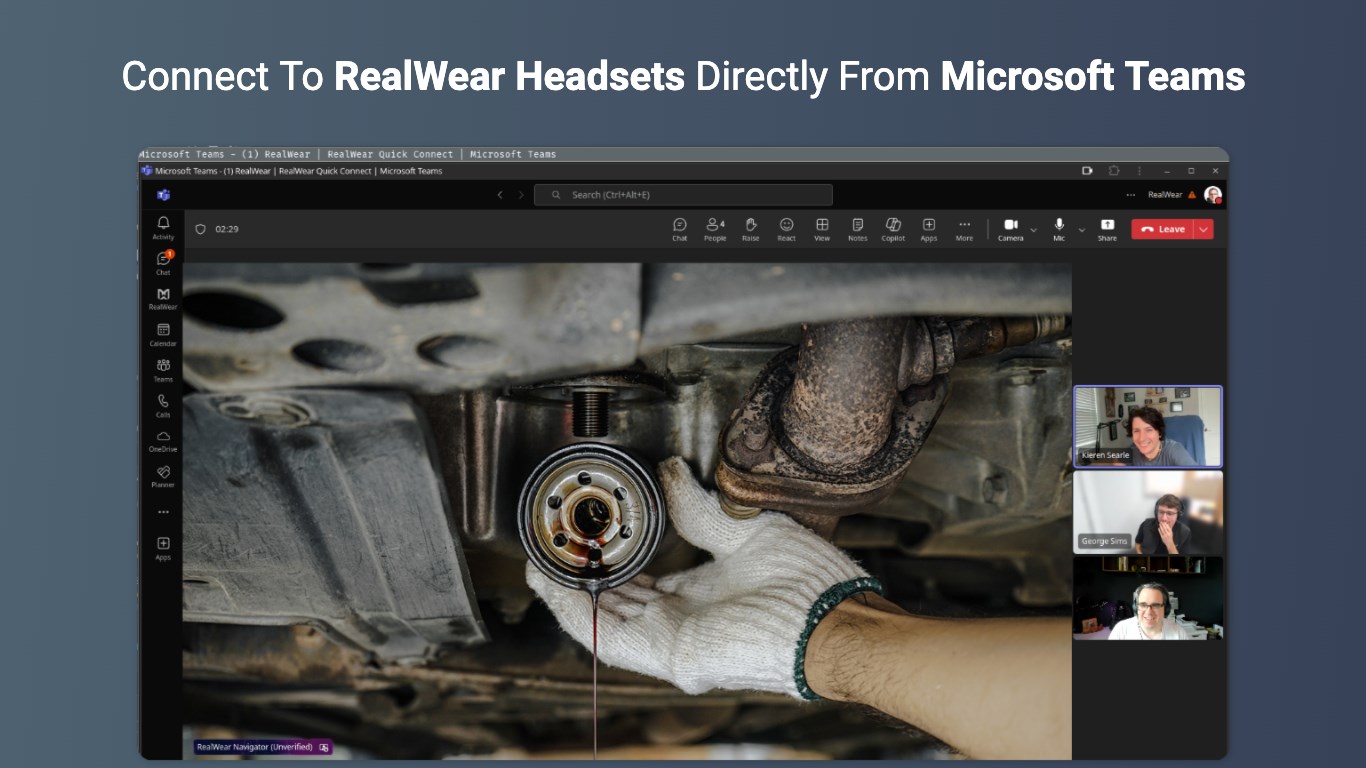
Task: Show more sidebar apps via ellipsis
Action: coord(163,512)
